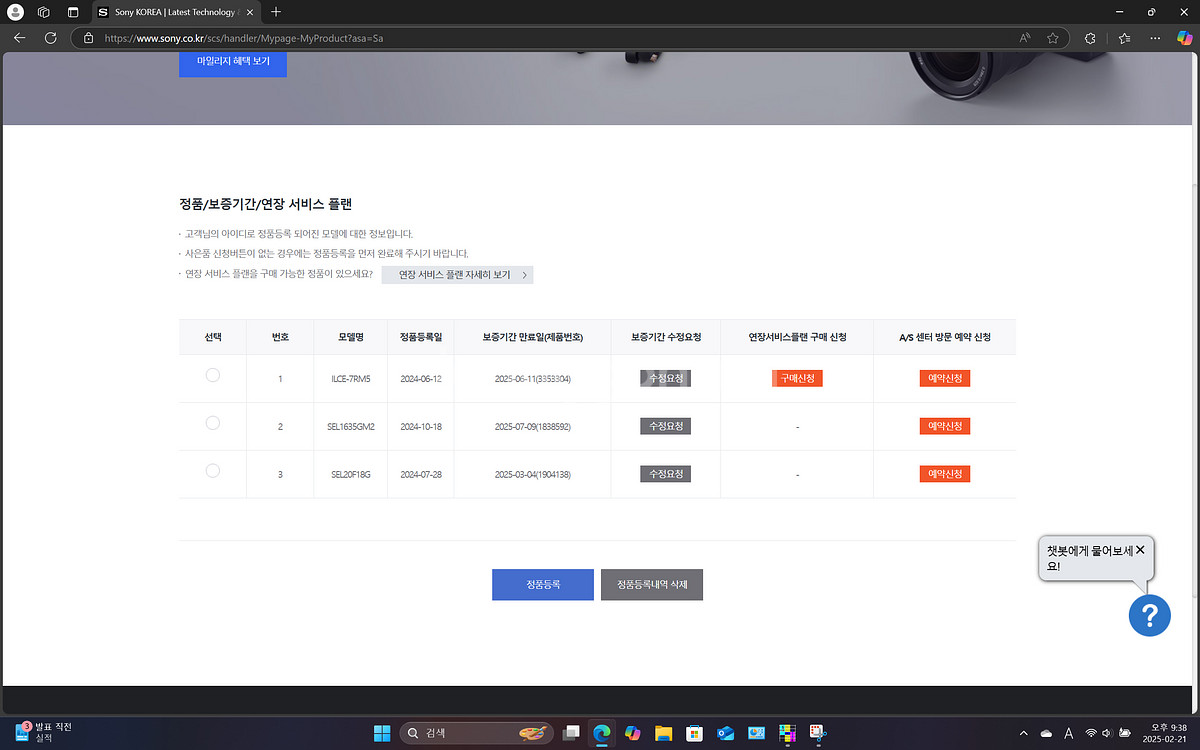Click 예약신청 for SEL20F18G row
Screen dimensions: 1200x750
point(945,474)
